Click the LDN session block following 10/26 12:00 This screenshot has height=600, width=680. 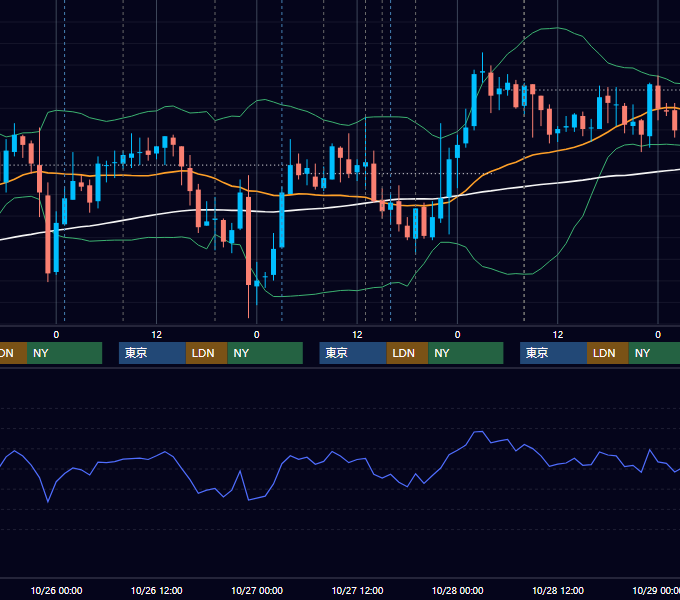coord(206,353)
